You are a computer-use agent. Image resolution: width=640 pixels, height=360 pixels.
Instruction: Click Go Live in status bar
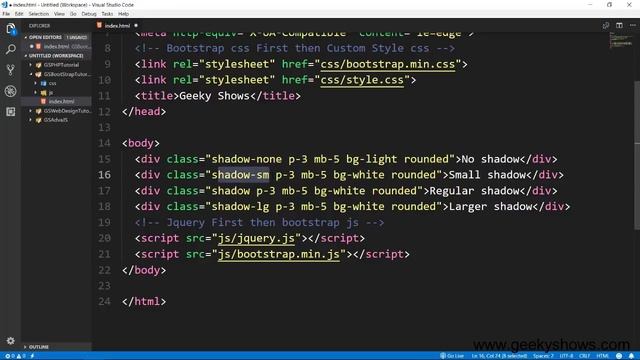tap(452, 356)
